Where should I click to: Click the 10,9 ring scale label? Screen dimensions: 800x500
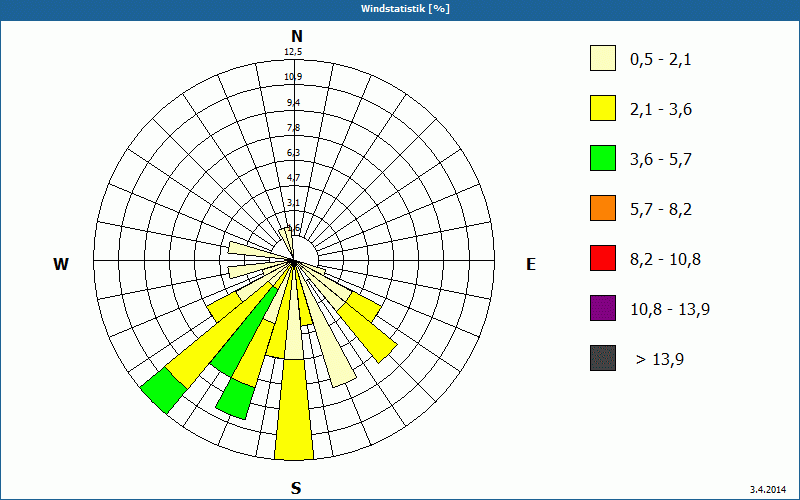point(293,77)
